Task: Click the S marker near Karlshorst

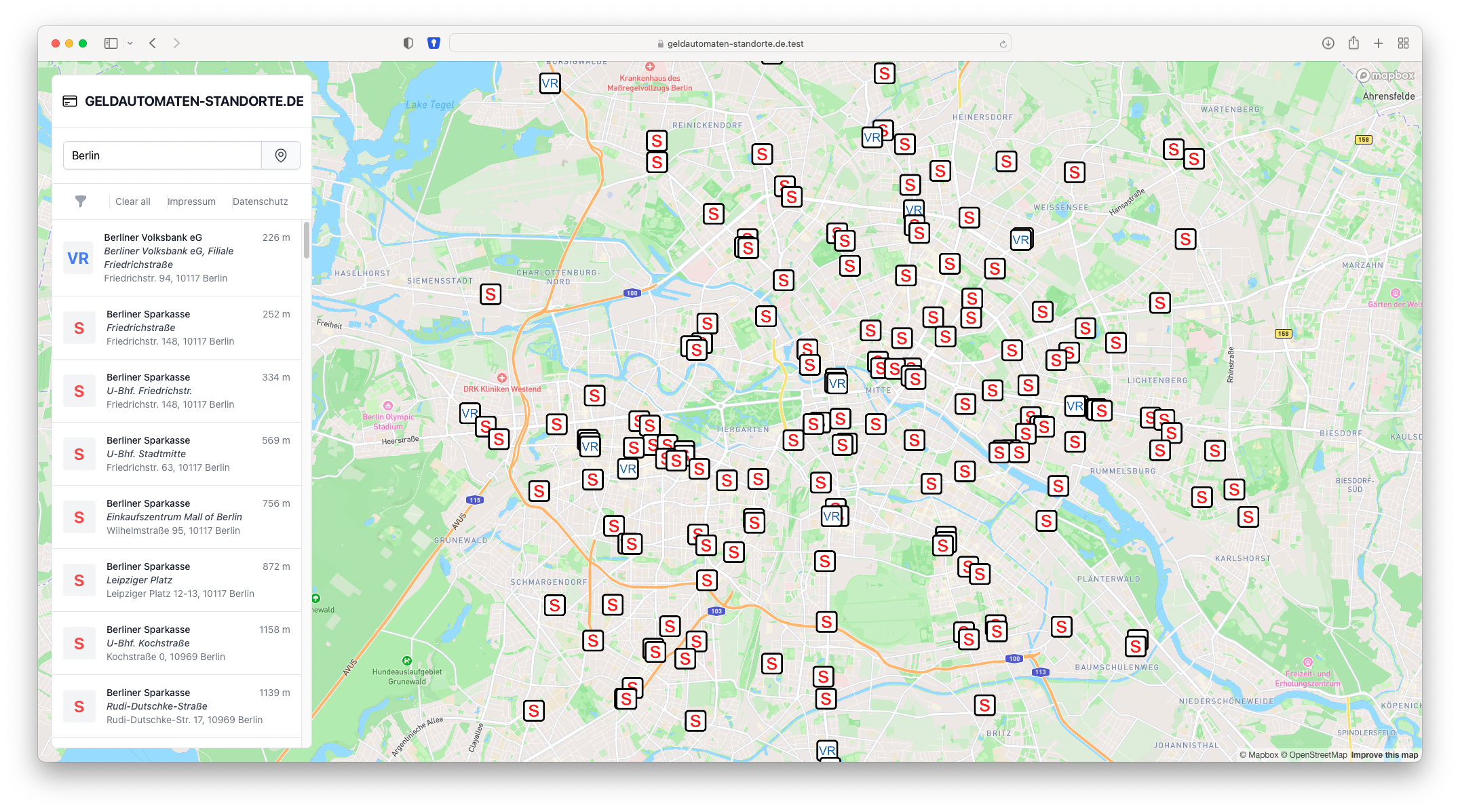Action: 1248,518
